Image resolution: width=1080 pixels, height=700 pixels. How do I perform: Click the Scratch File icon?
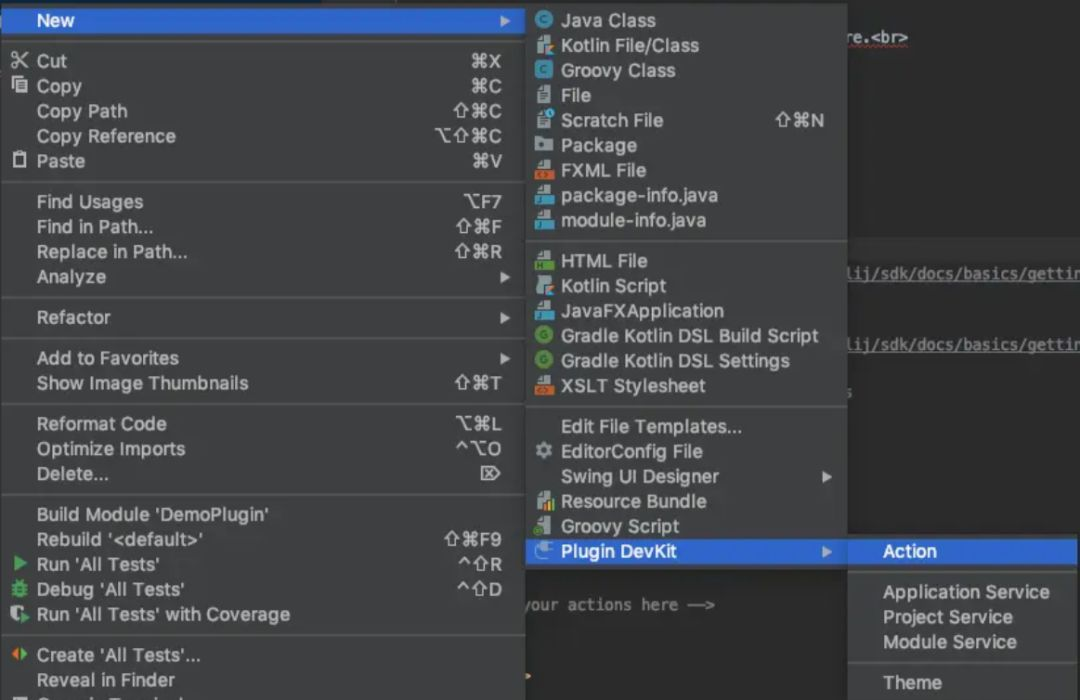(544, 120)
